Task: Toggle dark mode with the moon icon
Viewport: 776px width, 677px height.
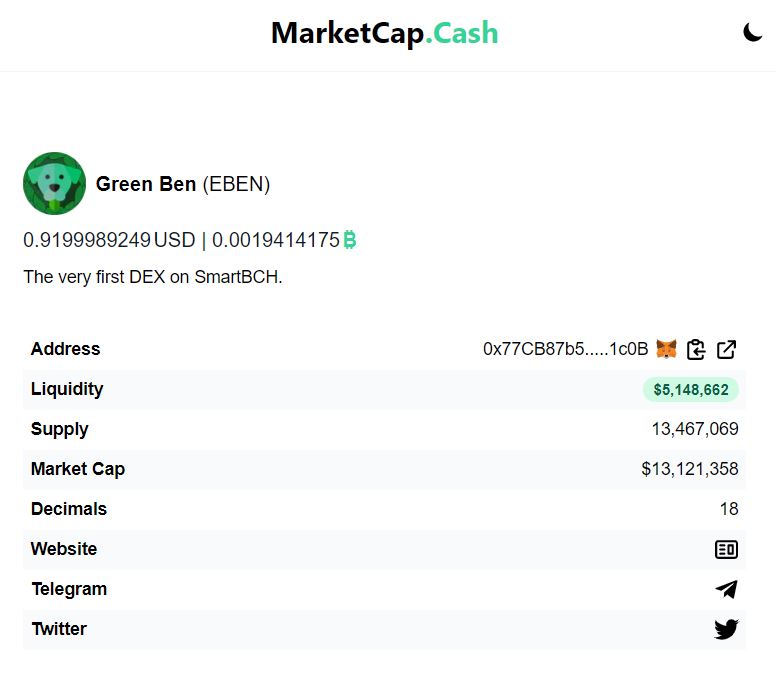Action: pyautogui.click(x=752, y=33)
